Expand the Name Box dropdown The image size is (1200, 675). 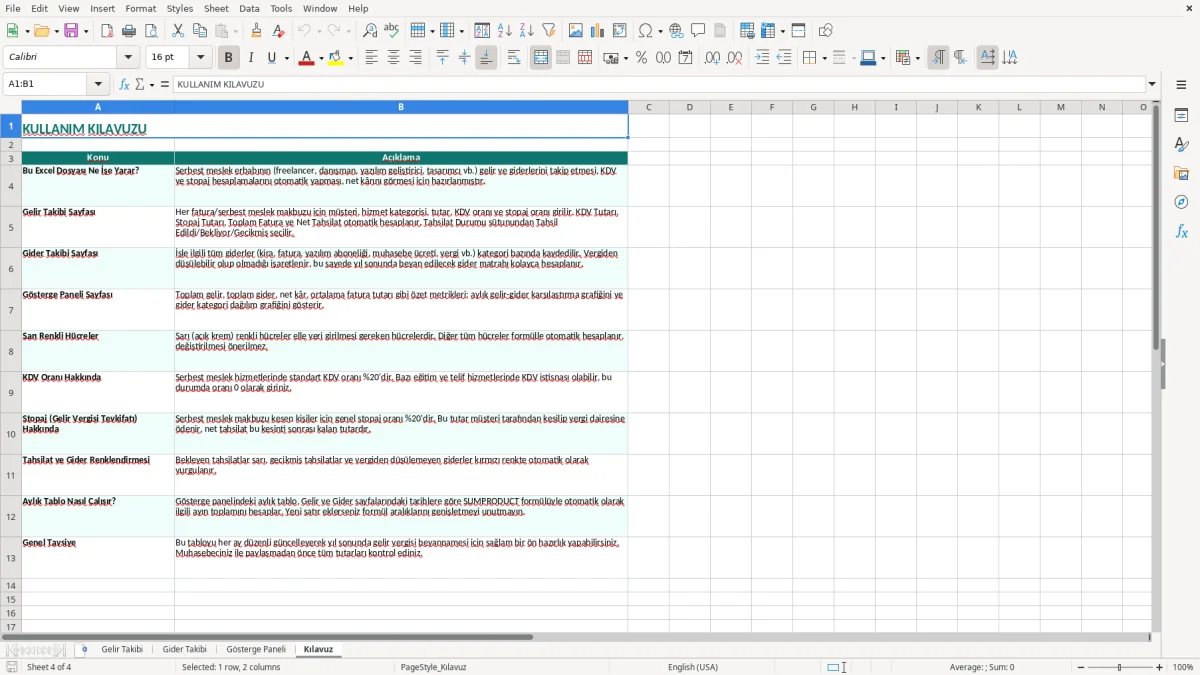tap(98, 84)
